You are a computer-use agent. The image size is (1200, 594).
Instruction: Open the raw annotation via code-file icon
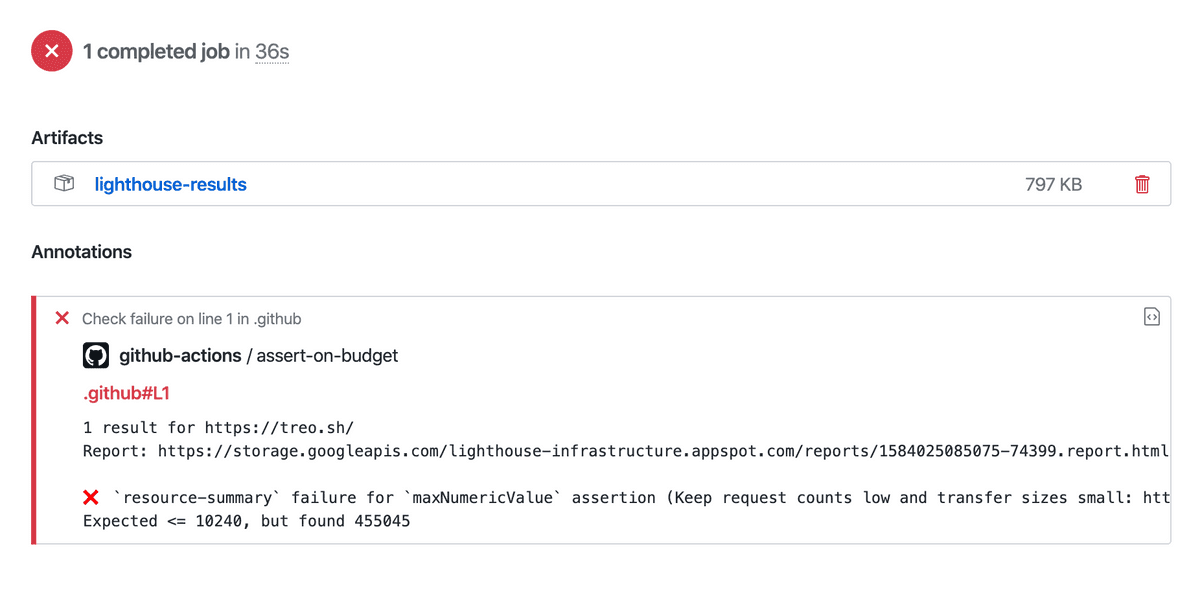click(1151, 316)
